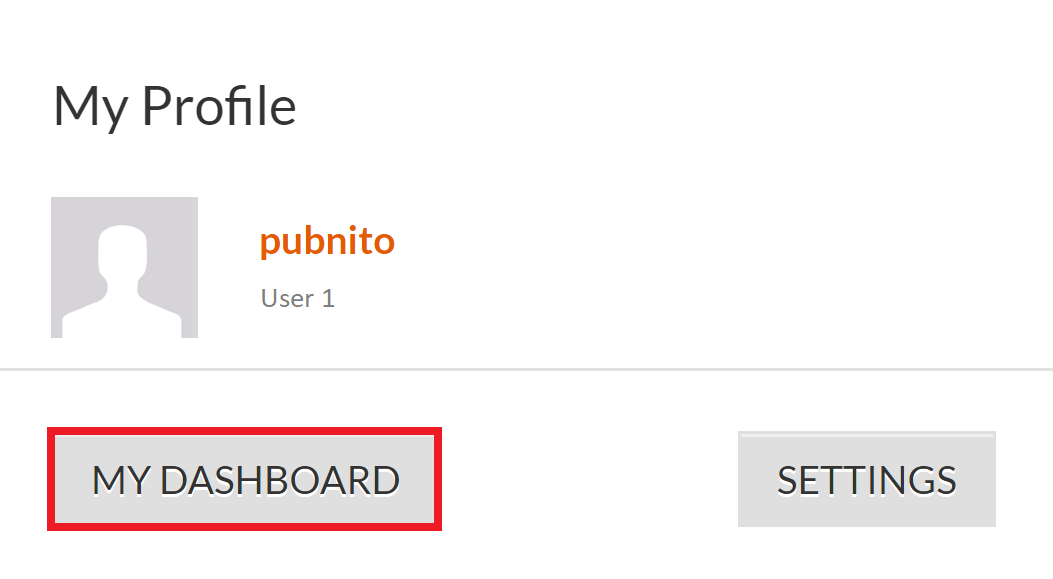
Task: Open SETTINGS from the profile page
Action: (866, 480)
